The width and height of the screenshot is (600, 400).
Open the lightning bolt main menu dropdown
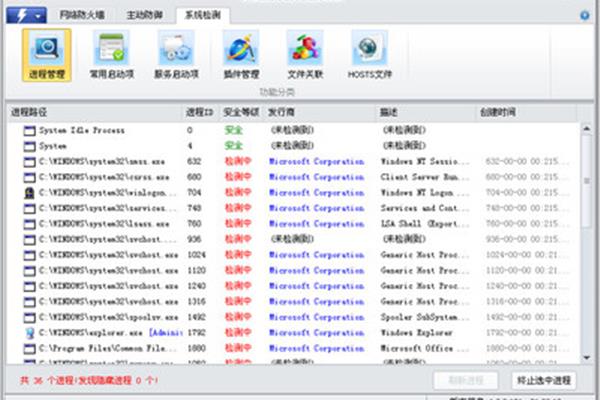pos(26,16)
